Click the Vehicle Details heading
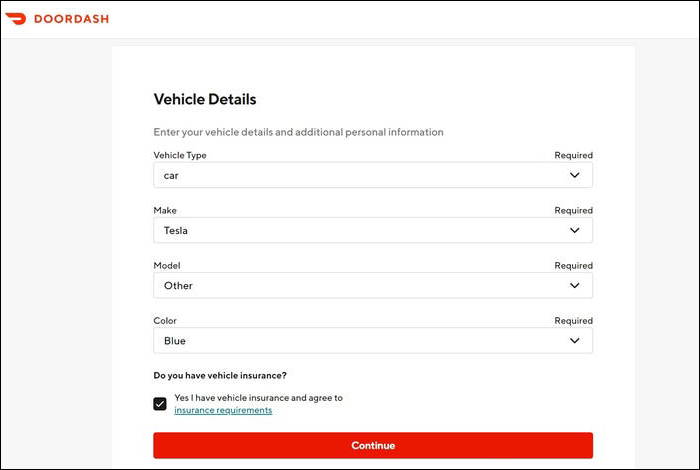 205,99
